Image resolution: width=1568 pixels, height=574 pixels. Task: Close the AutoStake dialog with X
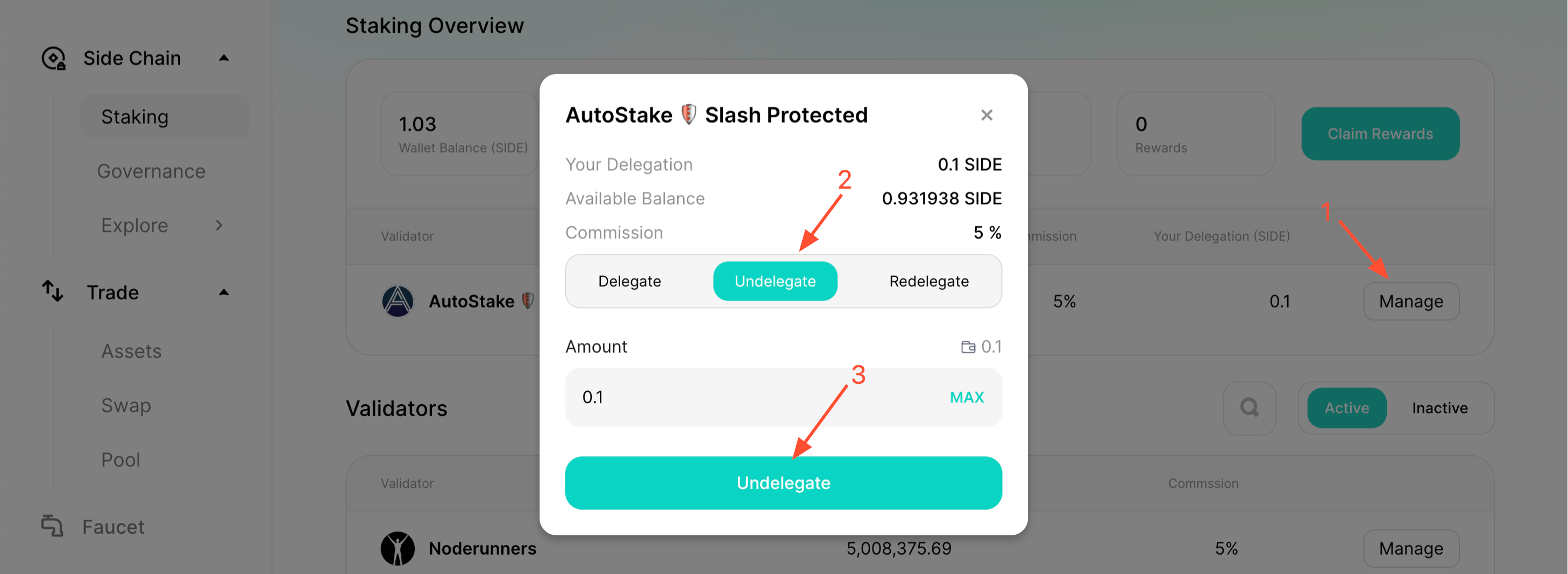pos(987,115)
